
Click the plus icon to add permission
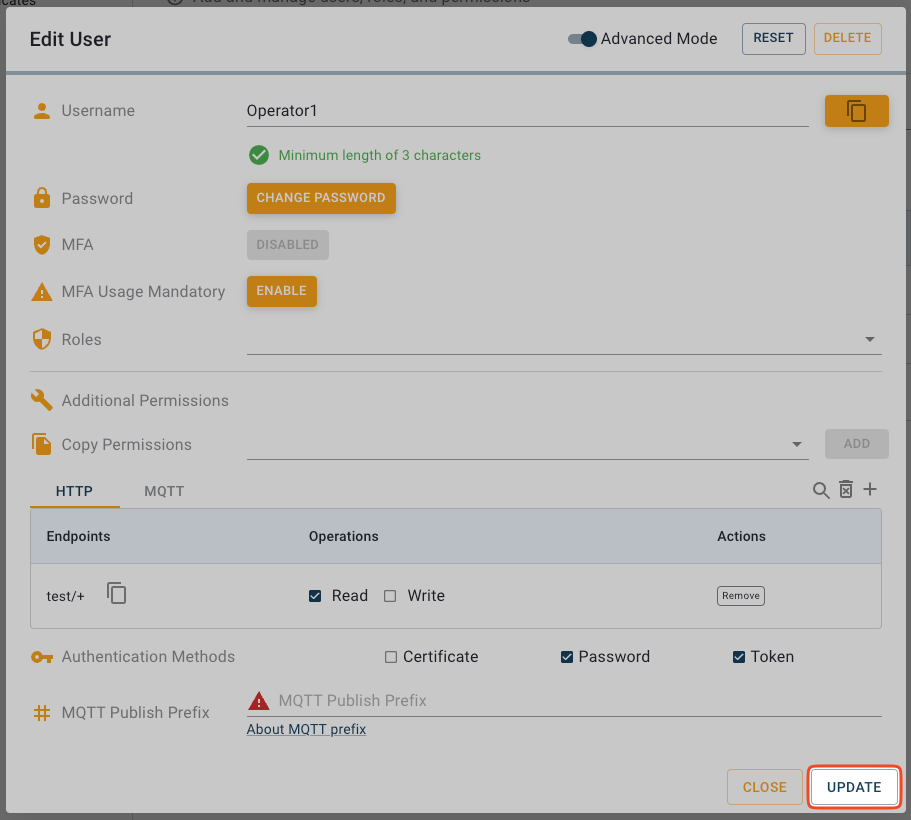[x=870, y=489]
